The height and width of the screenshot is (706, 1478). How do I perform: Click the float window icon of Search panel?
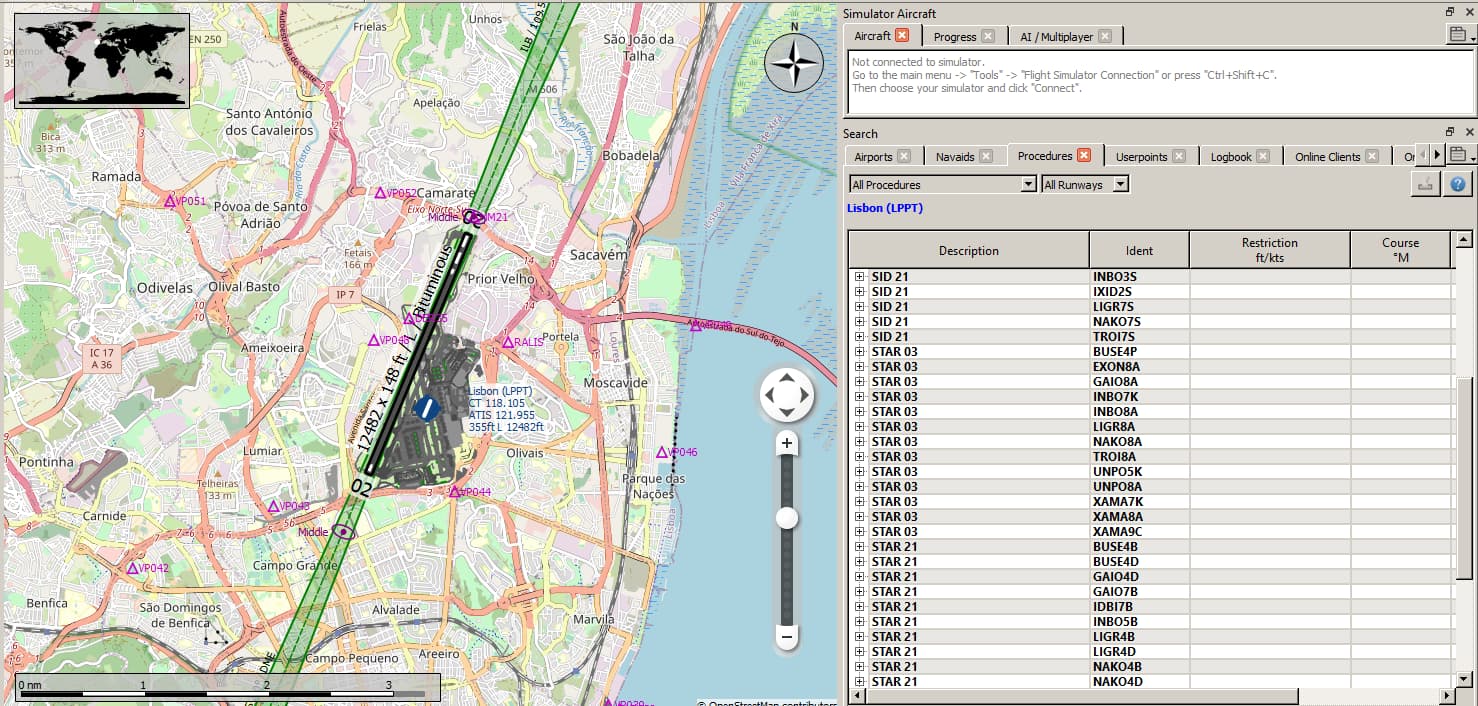coord(1449,131)
